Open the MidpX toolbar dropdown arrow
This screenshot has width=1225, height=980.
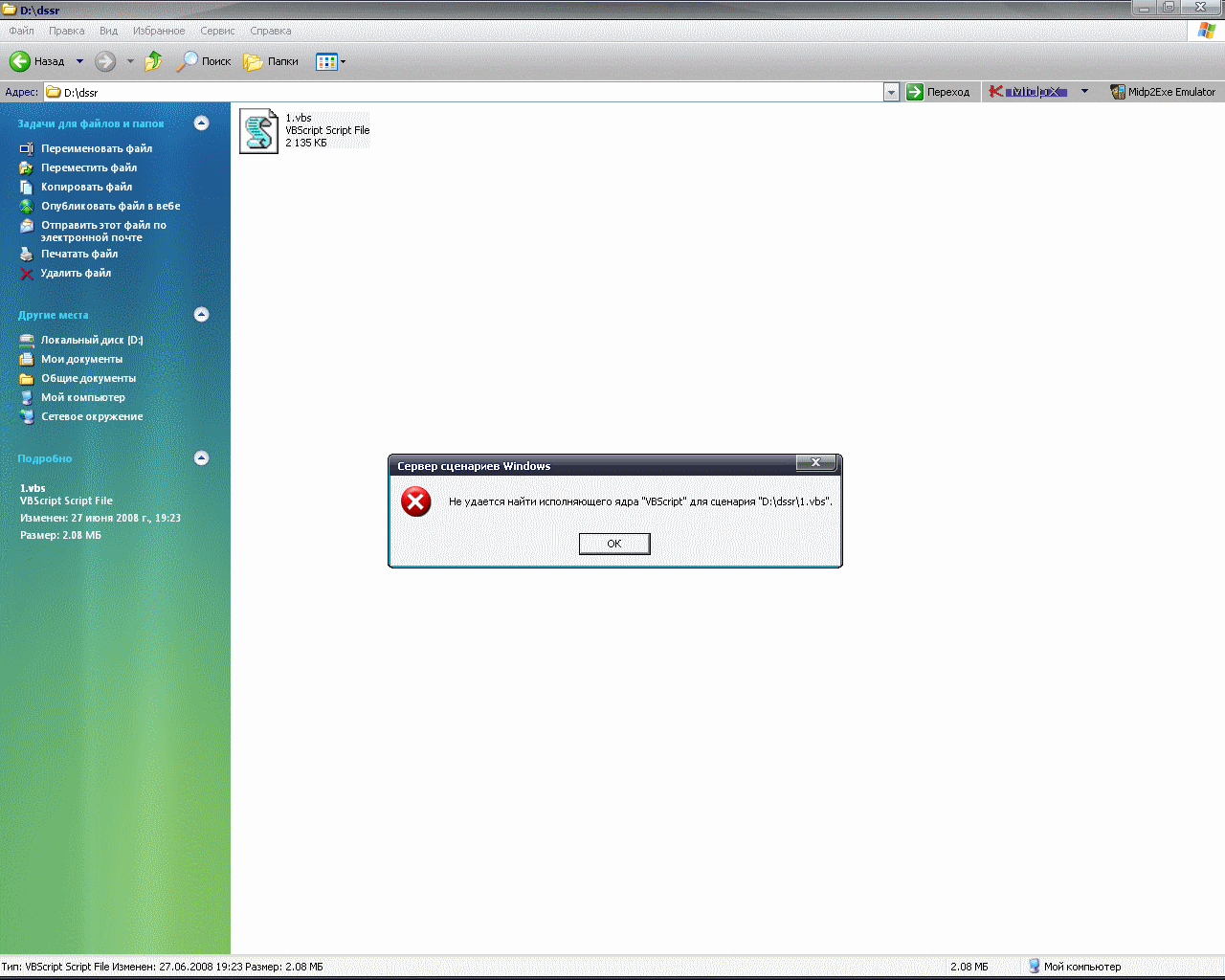tap(1084, 92)
